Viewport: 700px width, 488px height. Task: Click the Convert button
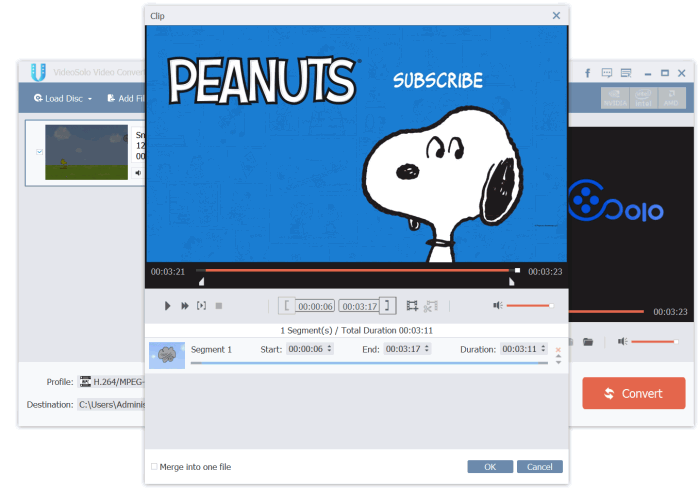633,393
